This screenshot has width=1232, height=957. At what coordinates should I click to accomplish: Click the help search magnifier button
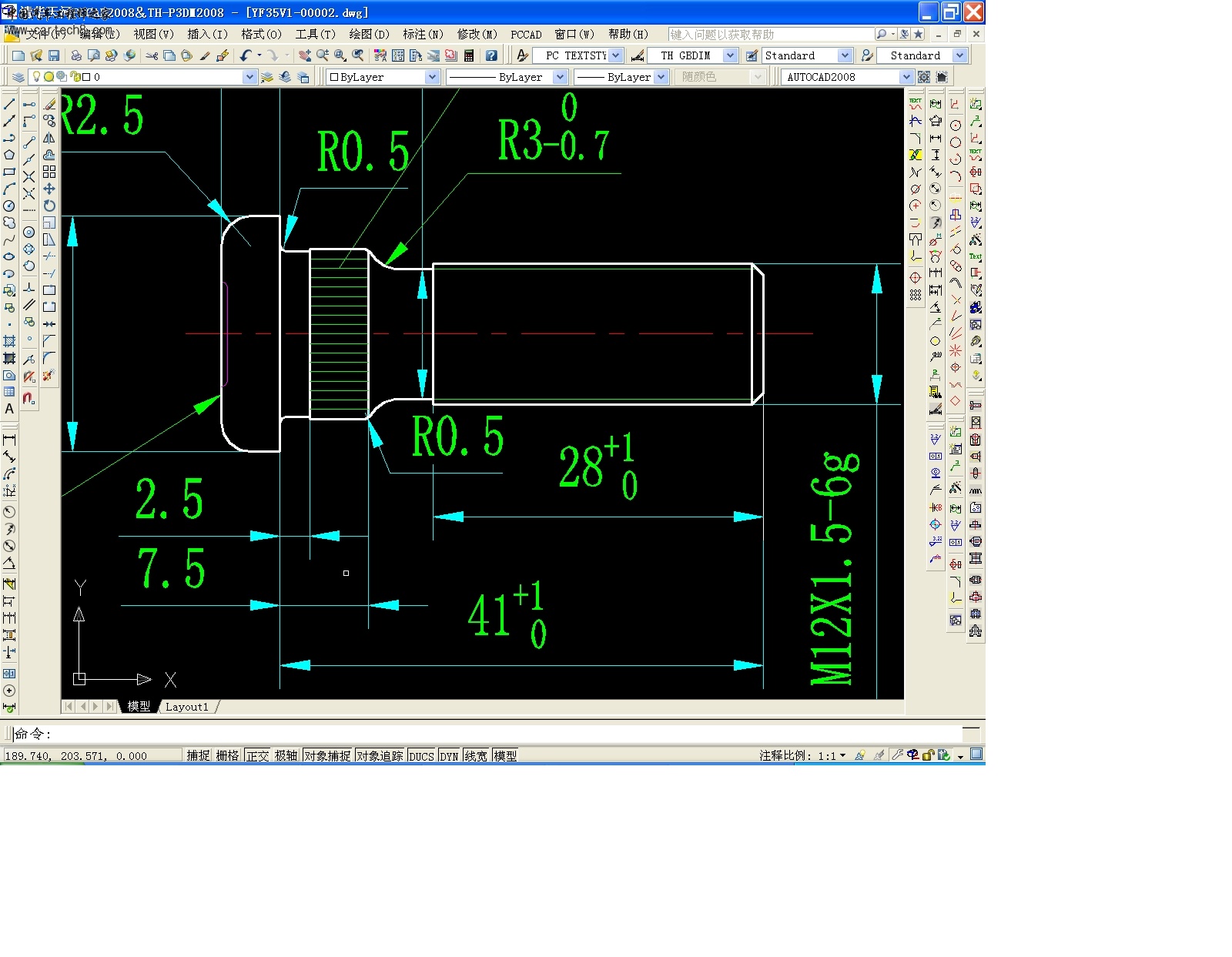click(882, 34)
